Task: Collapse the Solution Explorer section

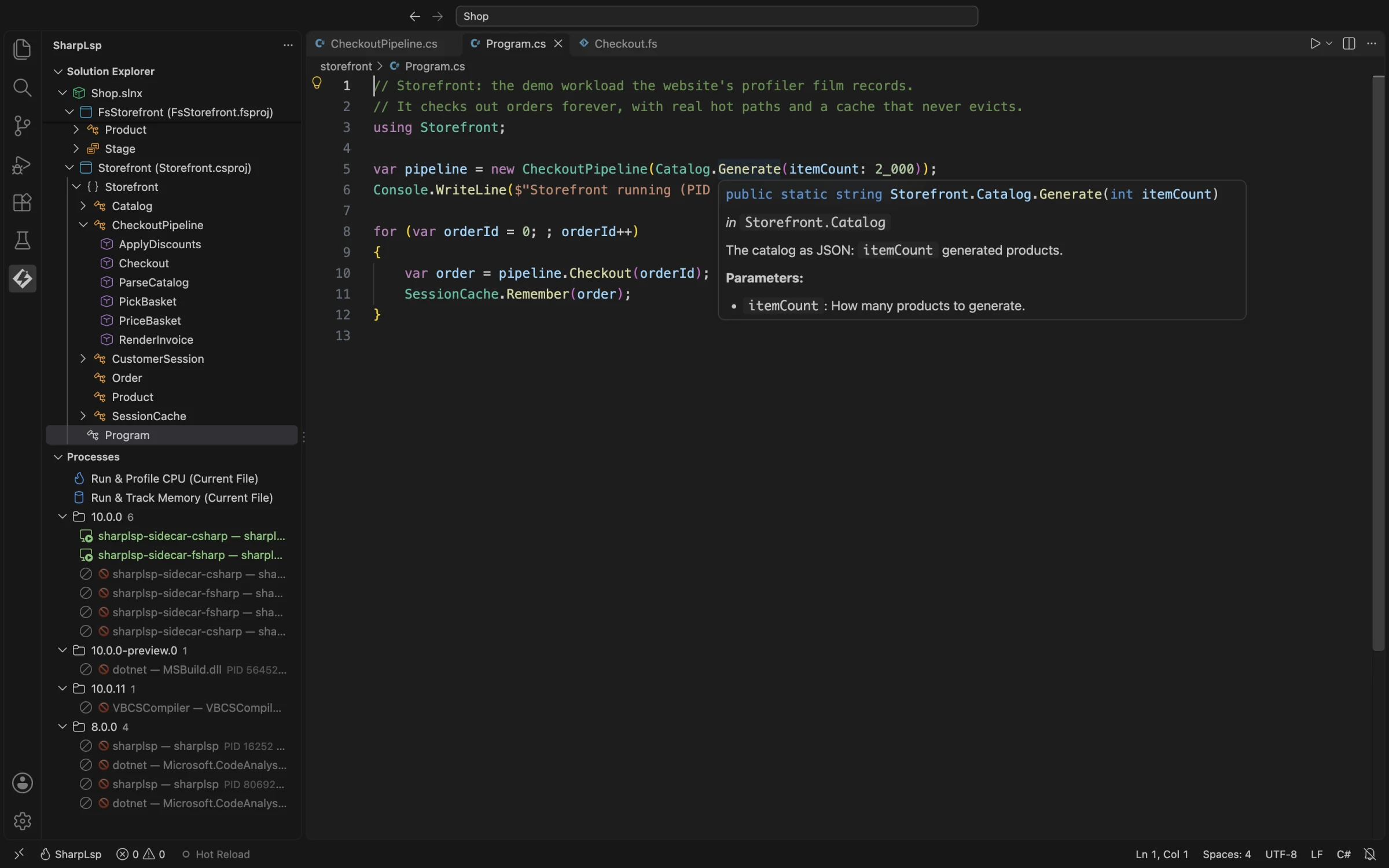Action: 58,71
